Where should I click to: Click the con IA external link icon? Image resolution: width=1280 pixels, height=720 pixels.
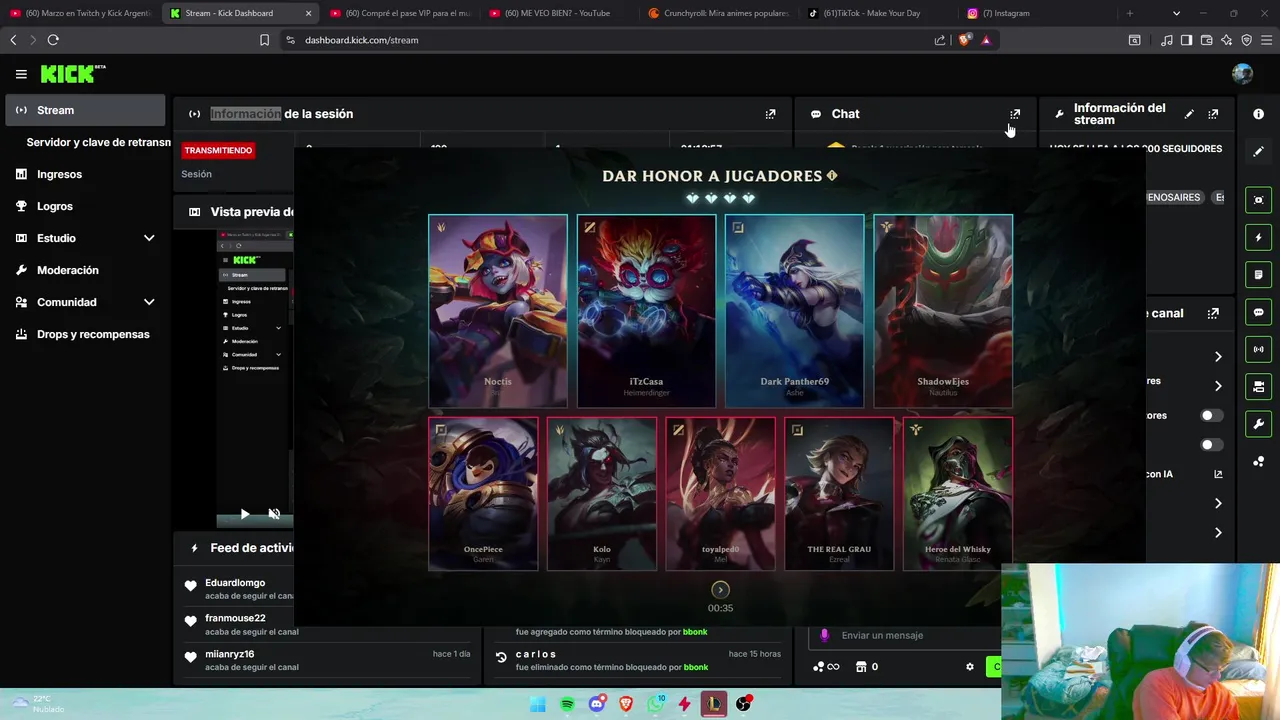click(1218, 474)
